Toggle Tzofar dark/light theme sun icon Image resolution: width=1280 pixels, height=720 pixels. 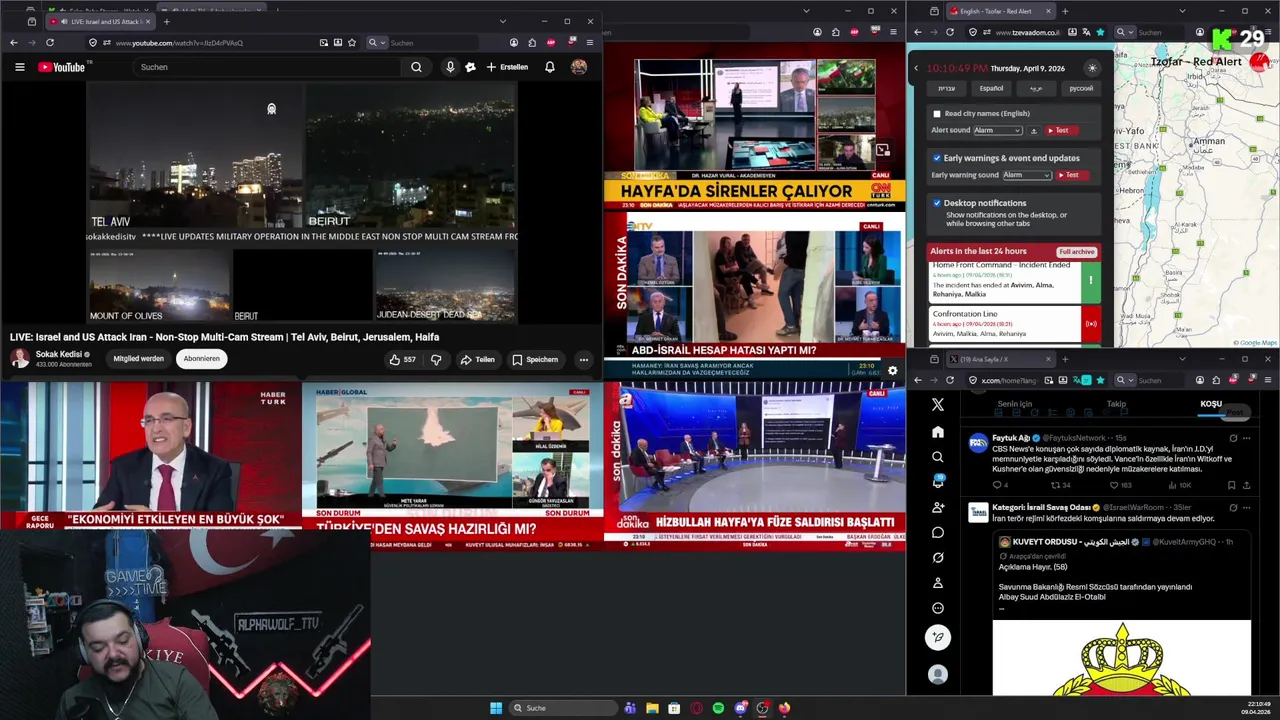(1092, 68)
